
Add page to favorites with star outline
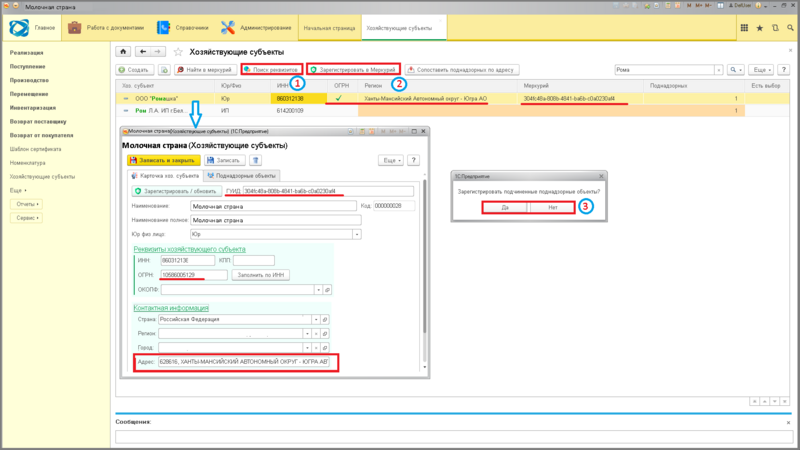[x=178, y=52]
